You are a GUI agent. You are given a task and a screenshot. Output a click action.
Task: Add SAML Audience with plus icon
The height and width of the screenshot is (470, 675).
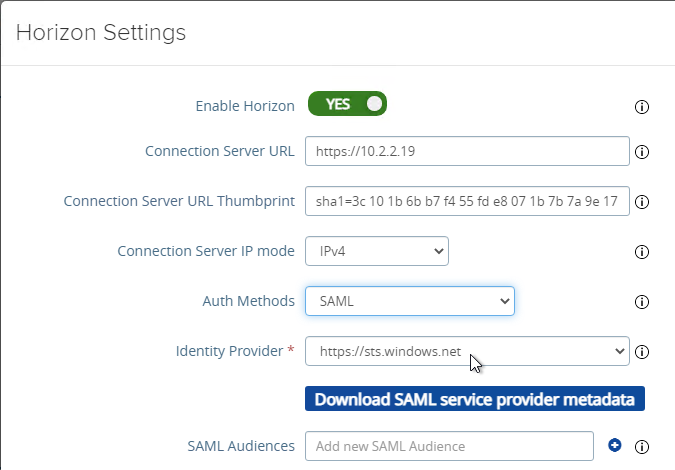tap(614, 445)
